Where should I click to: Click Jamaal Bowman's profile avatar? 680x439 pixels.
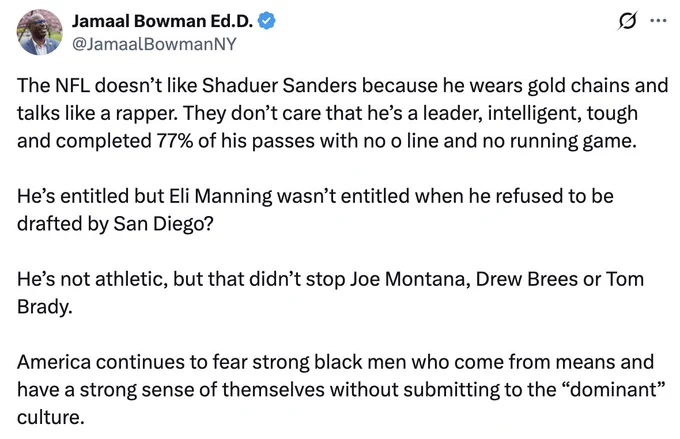[x=39, y=31]
